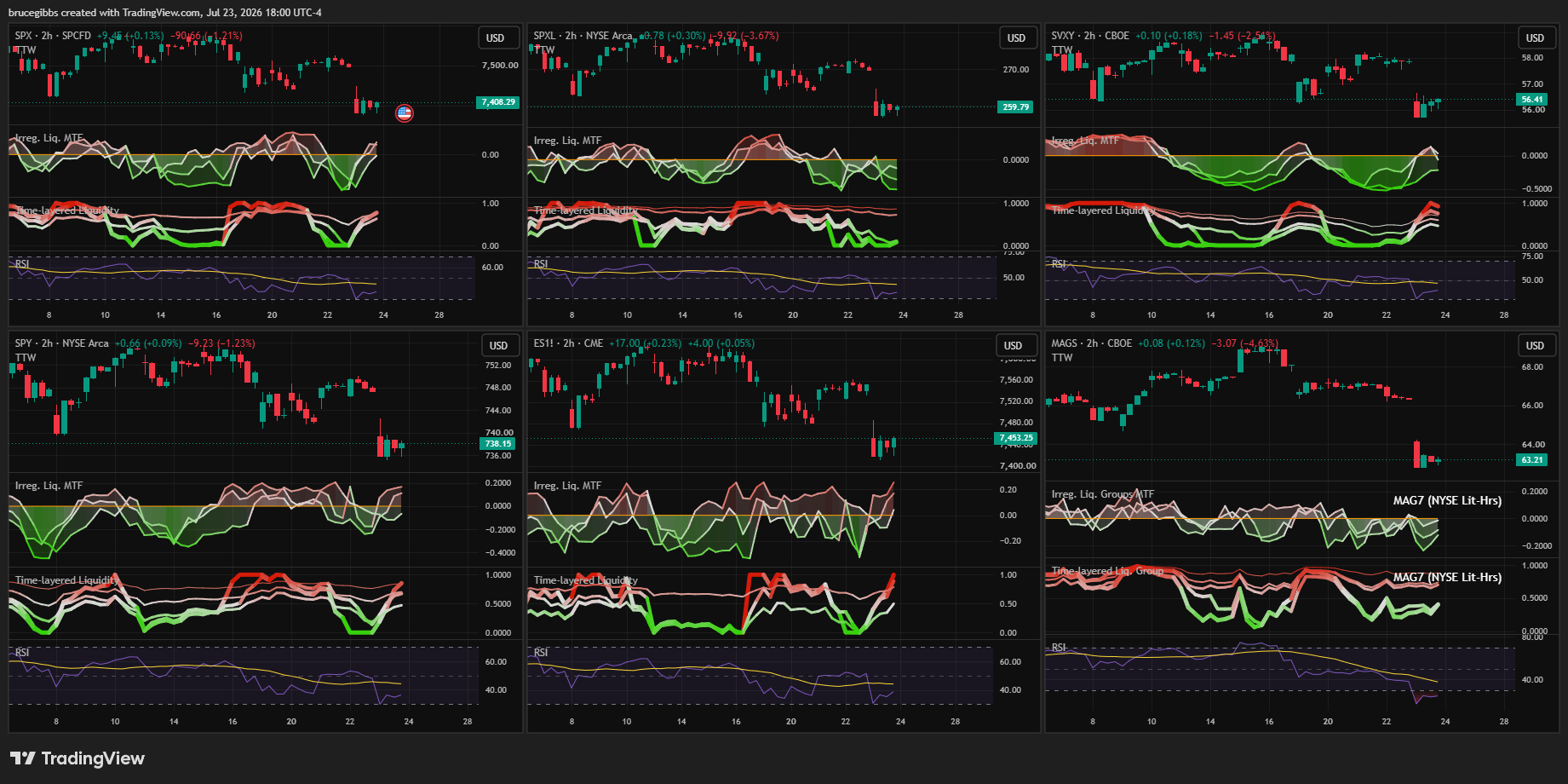The width and height of the screenshot is (1568, 784).
Task: Select 'Irreg. Liq. MTF' legend on the SPXL chart
Action: pyautogui.click(x=567, y=141)
